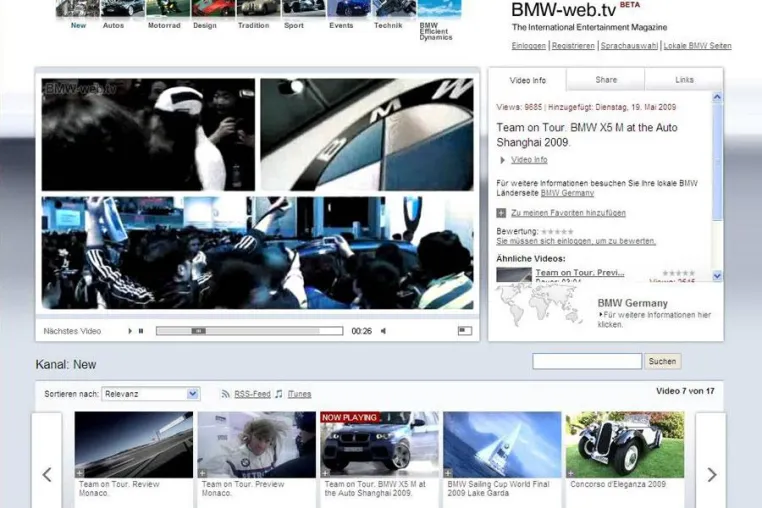Open the Autos channel
The image size is (762, 508).
pos(113,25)
